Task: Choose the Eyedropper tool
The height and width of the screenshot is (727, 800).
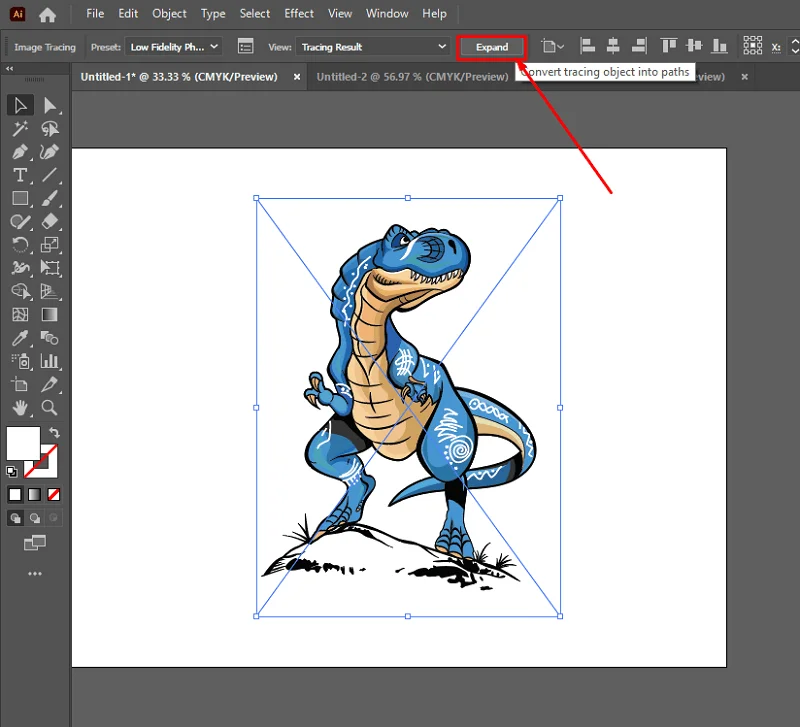Action: [20, 338]
